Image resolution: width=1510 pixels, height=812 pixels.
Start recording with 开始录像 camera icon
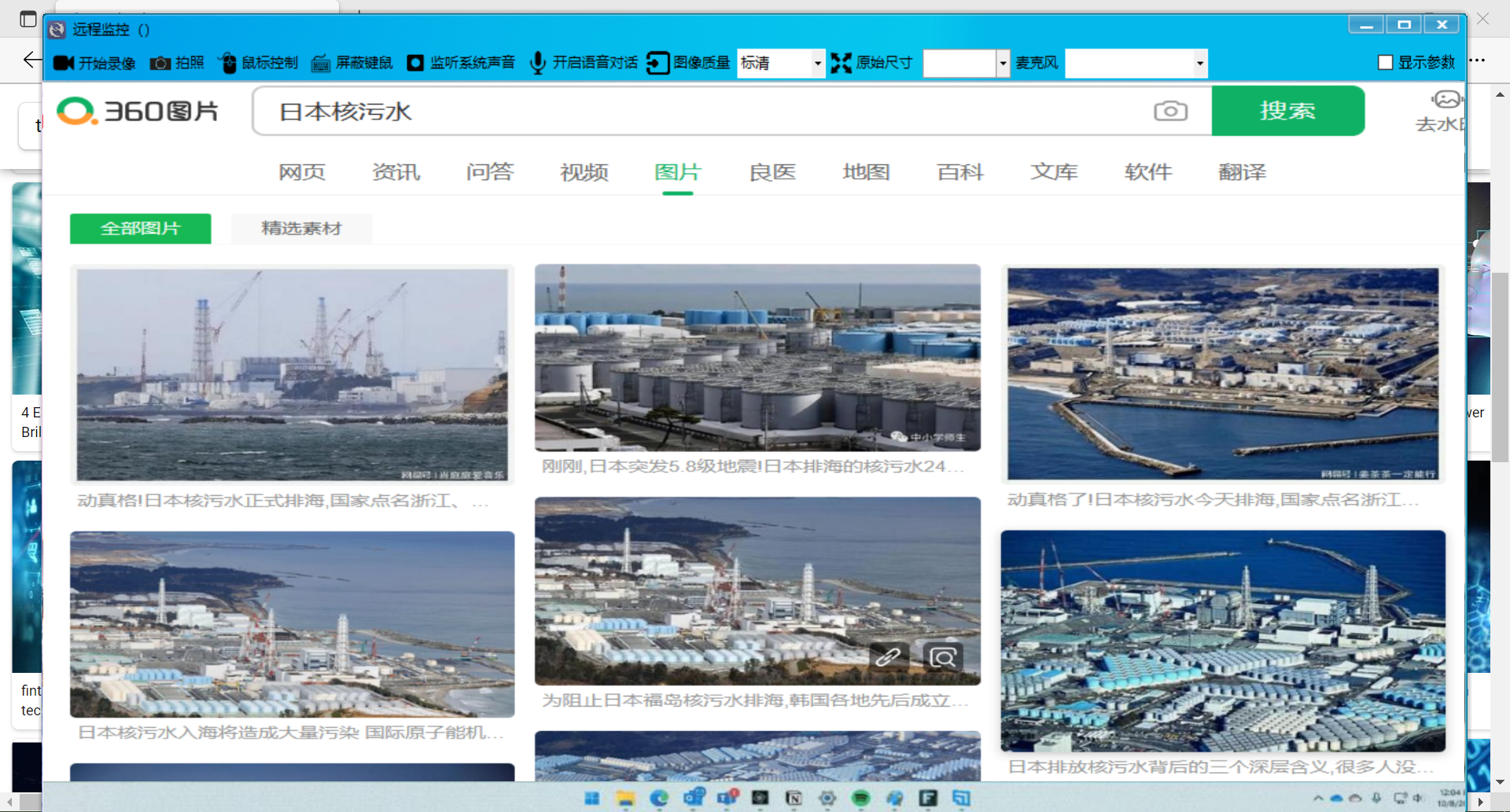coord(64,63)
